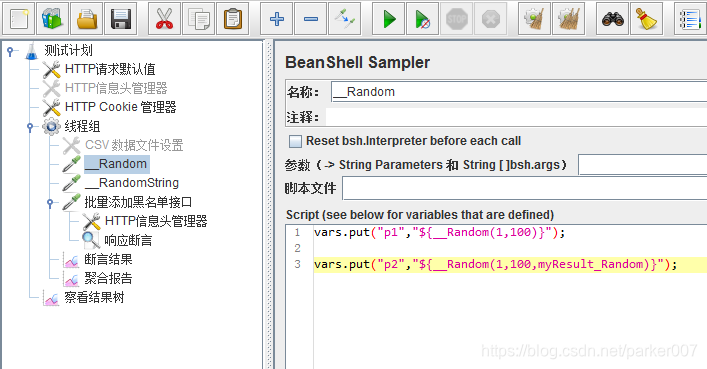Cut selection using scissors icon

pos(164,19)
